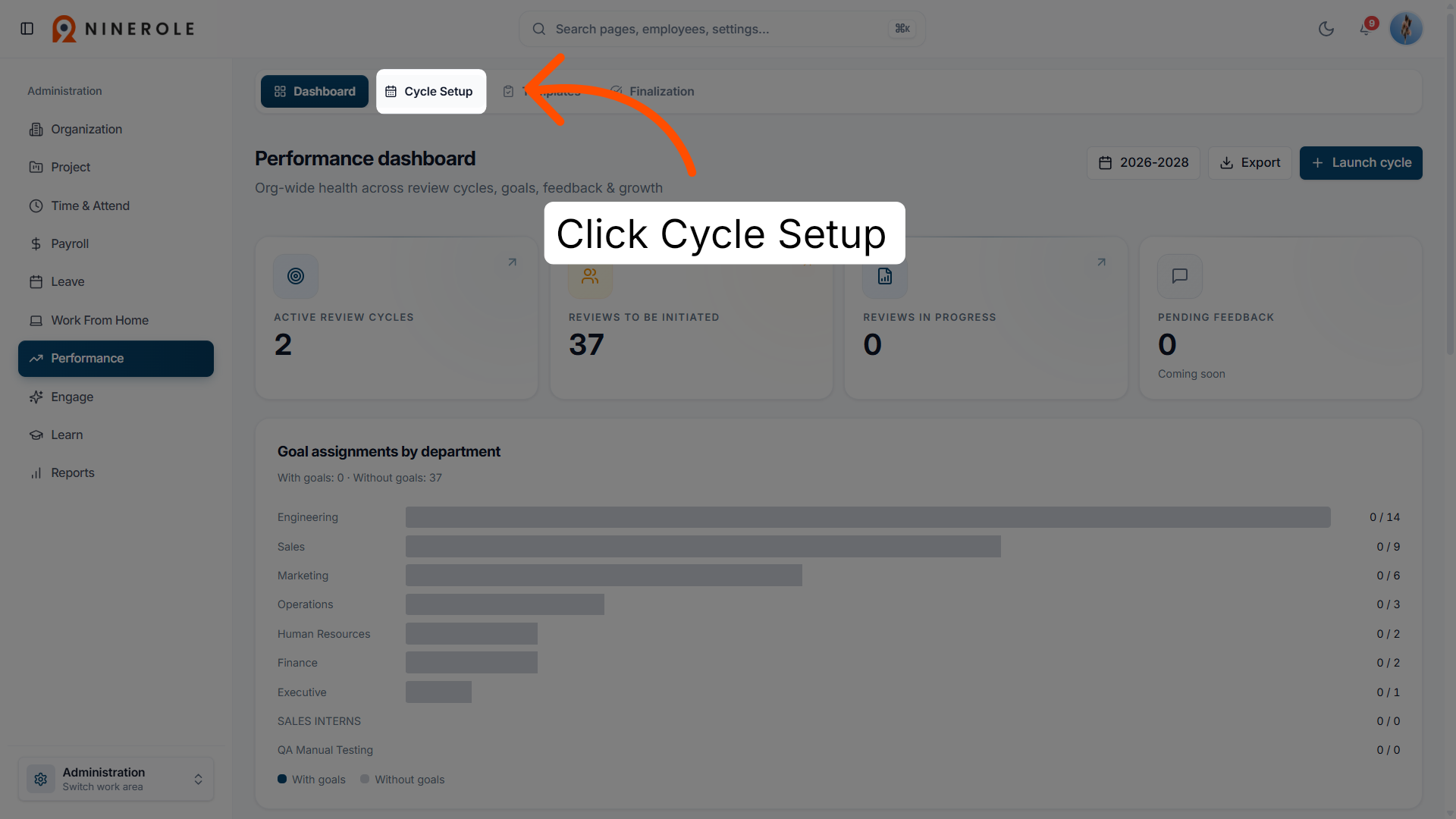Open the user profile avatar
The image size is (1456, 819).
point(1406,29)
